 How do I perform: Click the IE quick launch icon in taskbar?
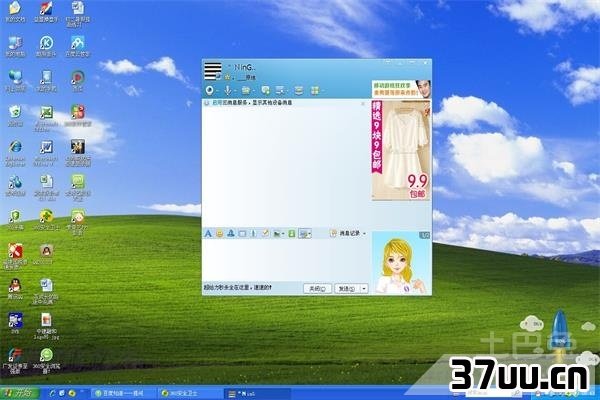(x=52, y=393)
